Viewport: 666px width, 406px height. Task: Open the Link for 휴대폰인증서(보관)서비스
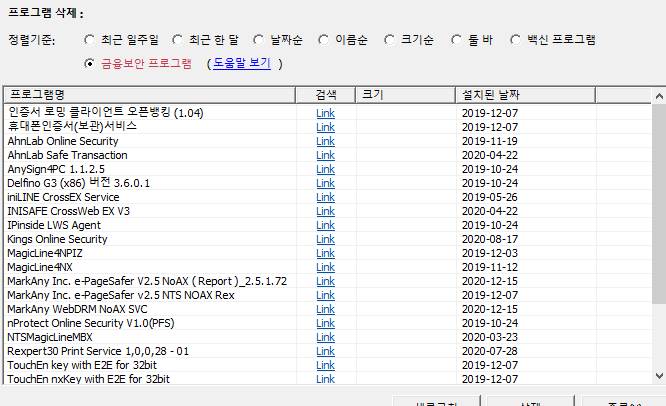pos(325,127)
